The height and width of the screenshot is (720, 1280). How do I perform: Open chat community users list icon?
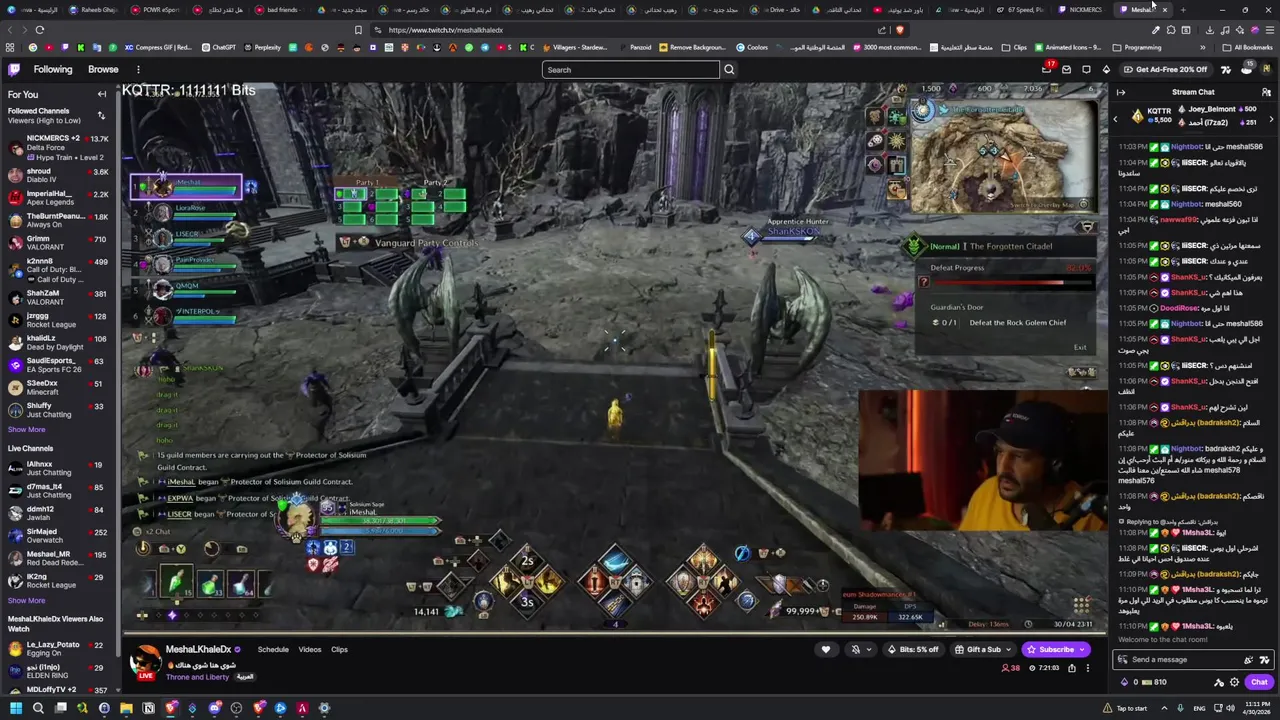[x=1266, y=92]
